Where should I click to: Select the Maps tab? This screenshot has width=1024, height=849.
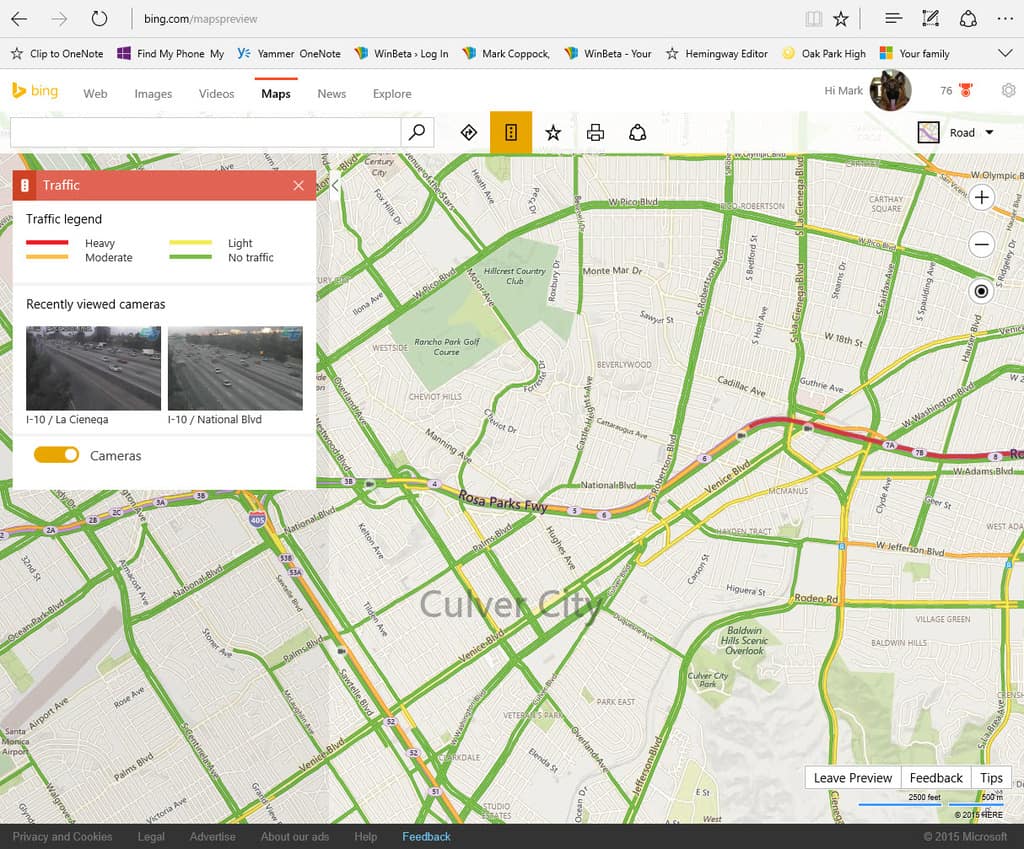click(276, 94)
